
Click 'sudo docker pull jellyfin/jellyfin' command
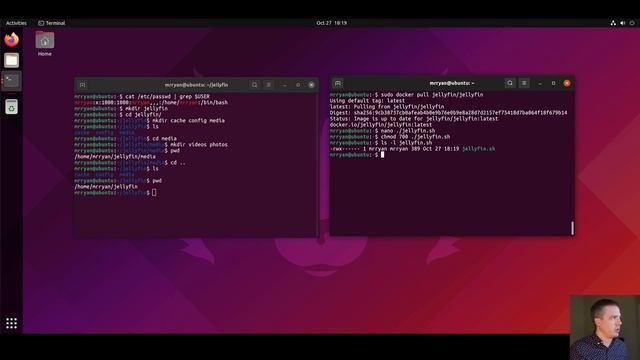pos(432,95)
